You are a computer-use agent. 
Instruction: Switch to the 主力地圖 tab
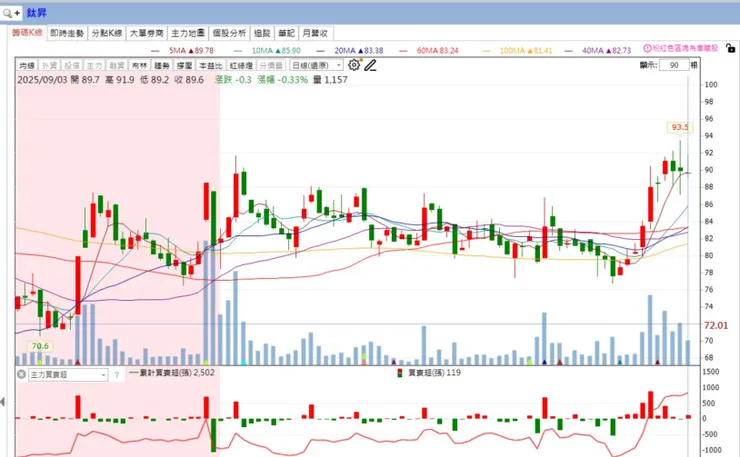point(187,33)
